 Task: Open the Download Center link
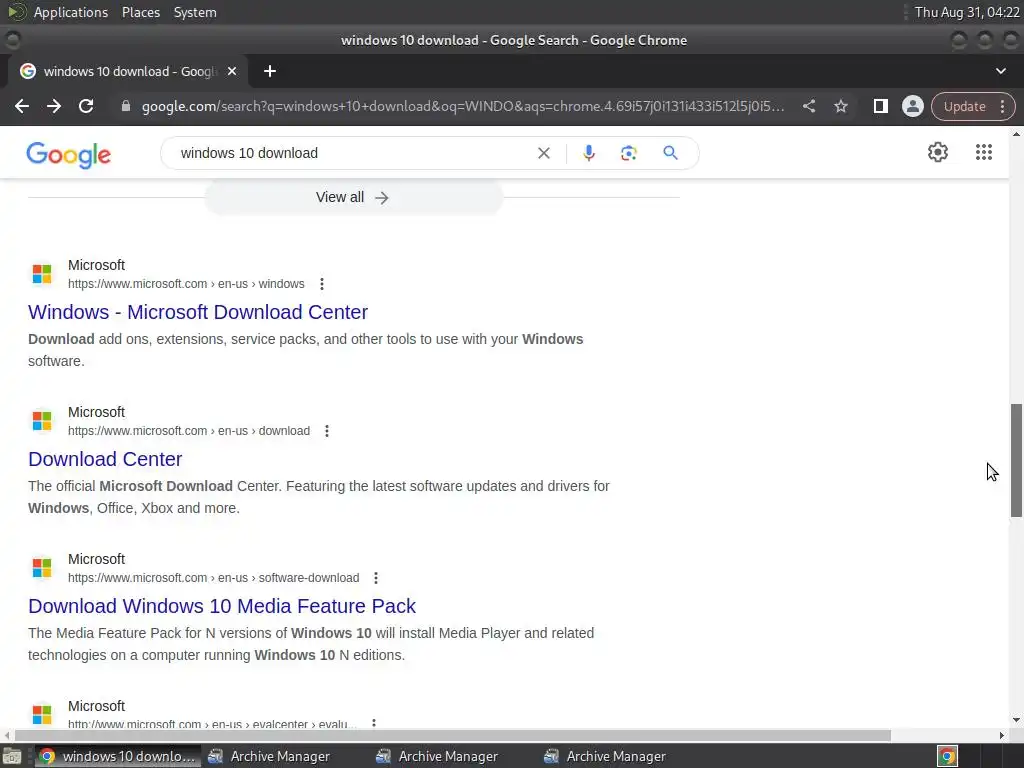(105, 459)
